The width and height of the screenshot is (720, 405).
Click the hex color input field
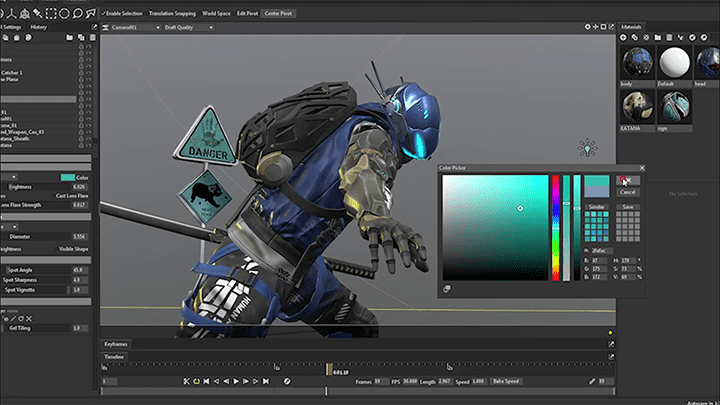[601, 251]
